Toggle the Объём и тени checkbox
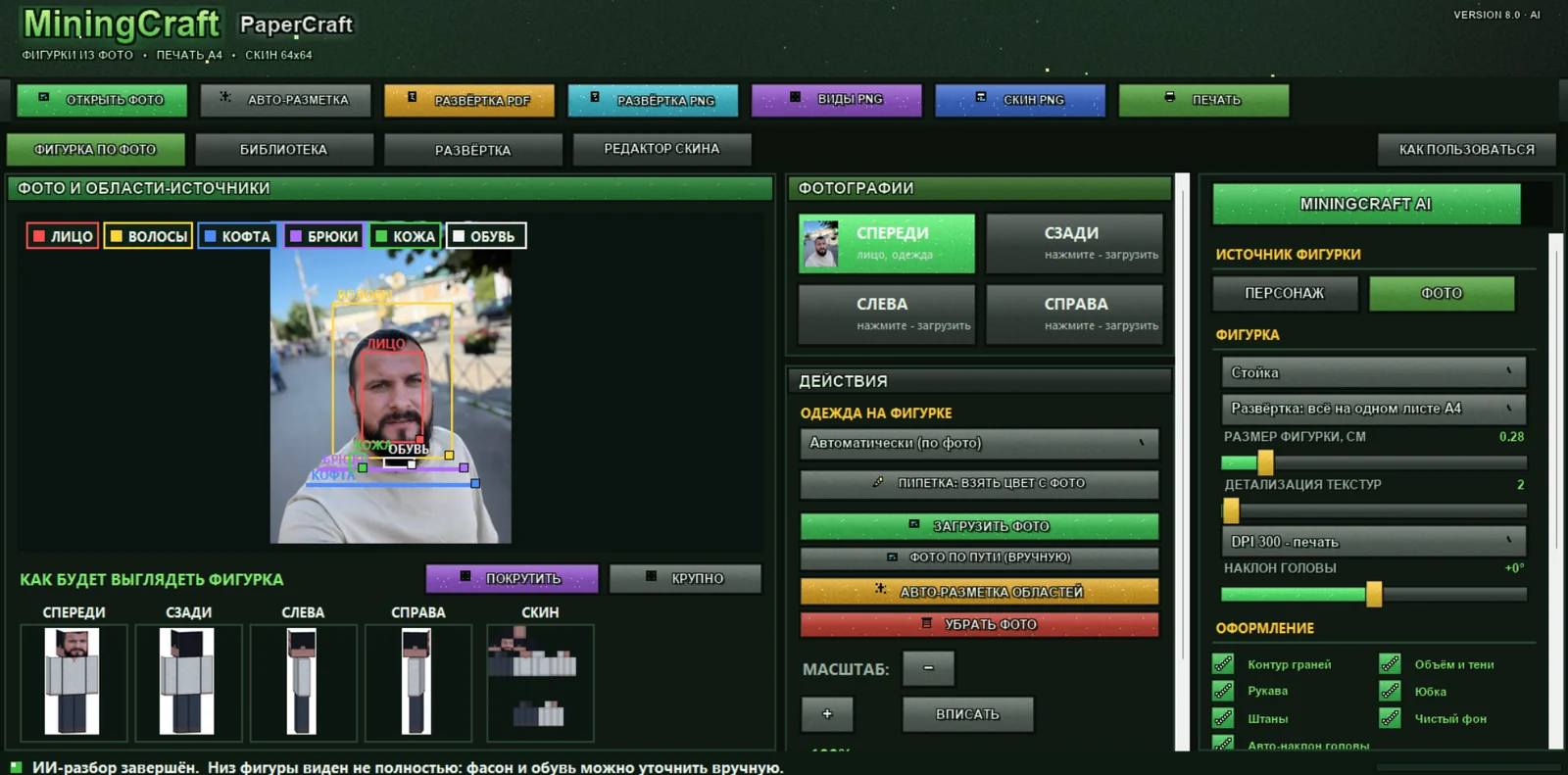Image resolution: width=1568 pixels, height=775 pixels. tap(1390, 664)
